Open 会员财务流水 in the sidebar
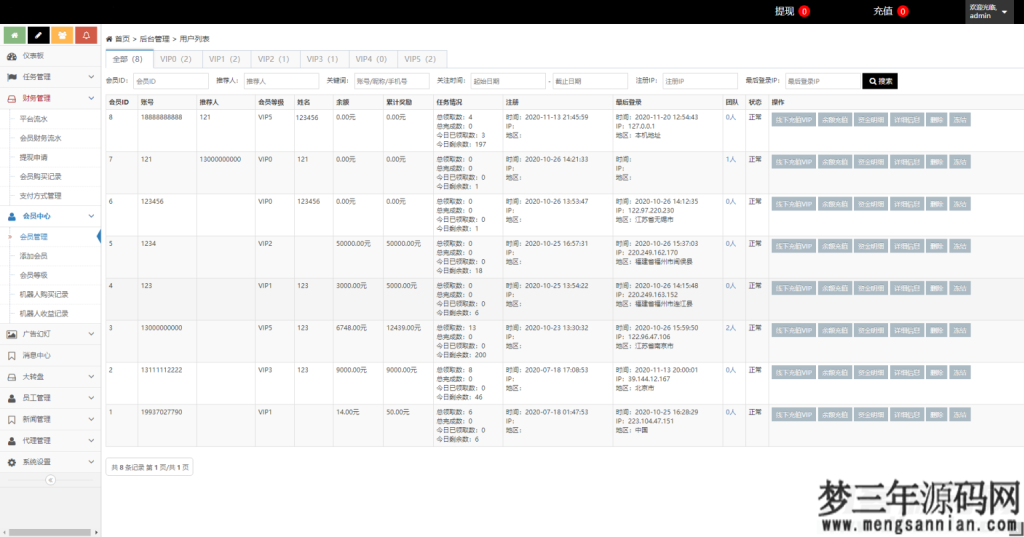Screen dimensions: 1024x537 pyautogui.click(x=40, y=138)
